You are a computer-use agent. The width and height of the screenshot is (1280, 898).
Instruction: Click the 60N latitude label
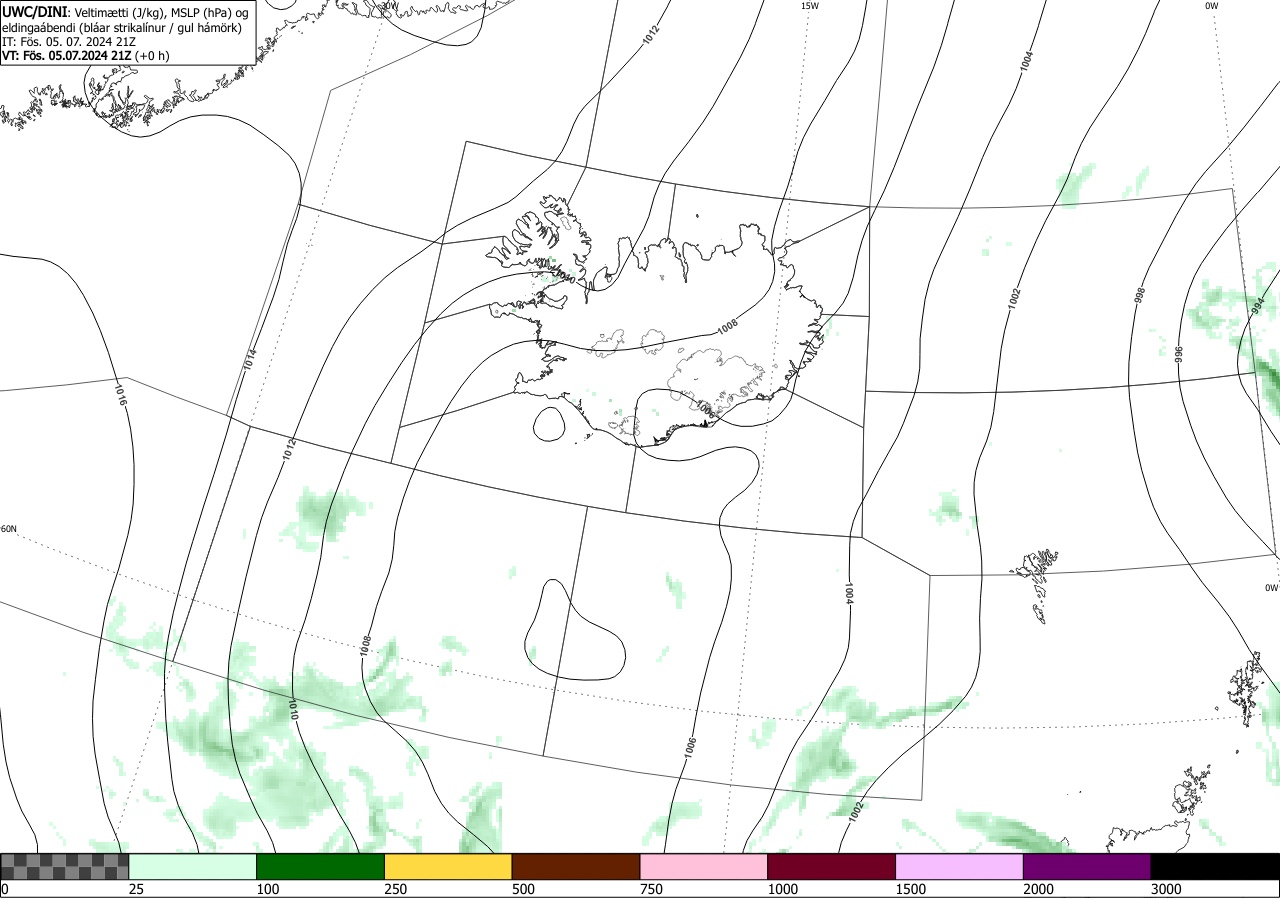9,529
